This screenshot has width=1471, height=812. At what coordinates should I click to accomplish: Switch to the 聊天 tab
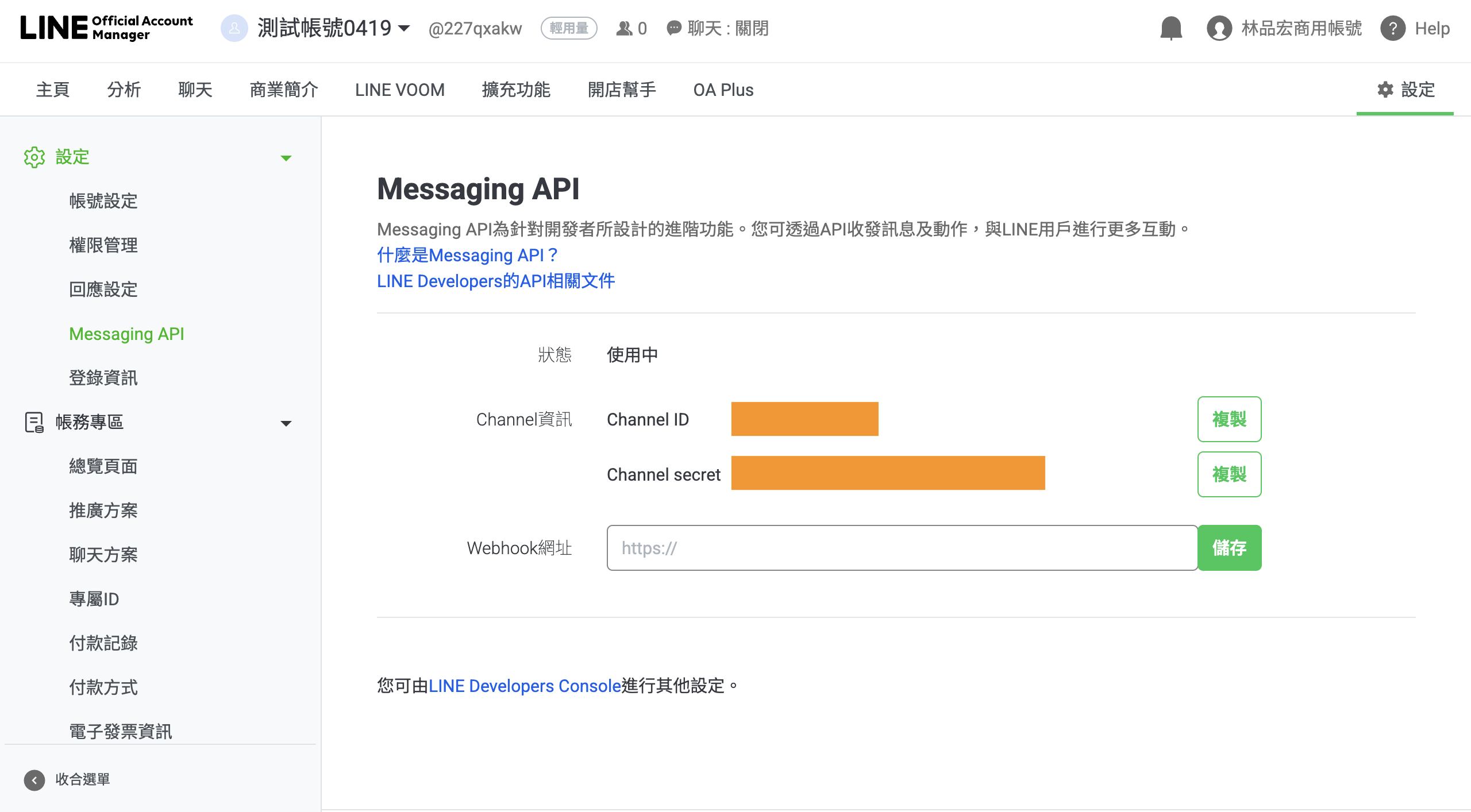pyautogui.click(x=195, y=90)
